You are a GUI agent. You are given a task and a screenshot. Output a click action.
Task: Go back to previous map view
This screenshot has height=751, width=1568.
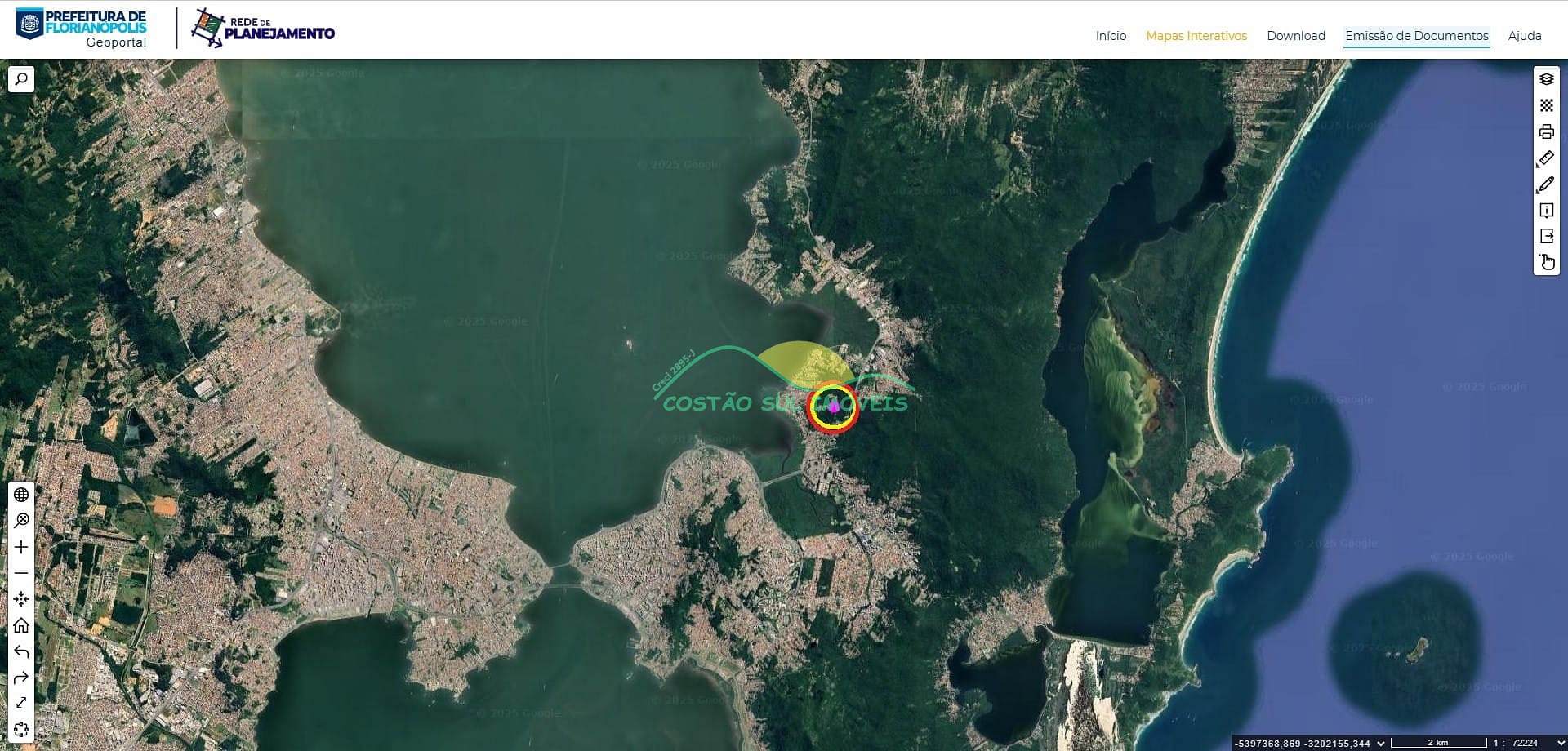coord(21,651)
